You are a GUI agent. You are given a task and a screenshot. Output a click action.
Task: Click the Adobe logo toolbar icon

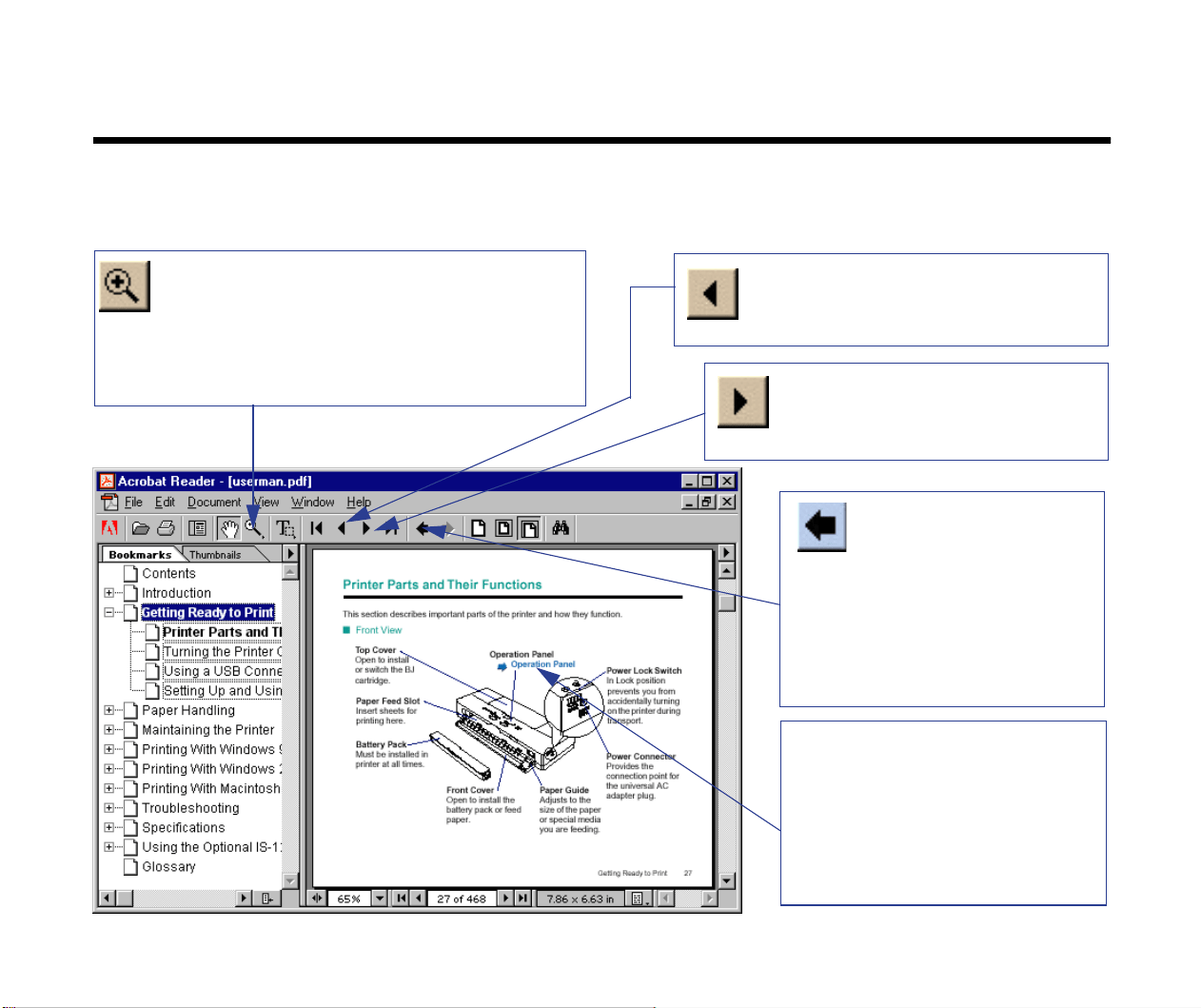tap(110, 528)
